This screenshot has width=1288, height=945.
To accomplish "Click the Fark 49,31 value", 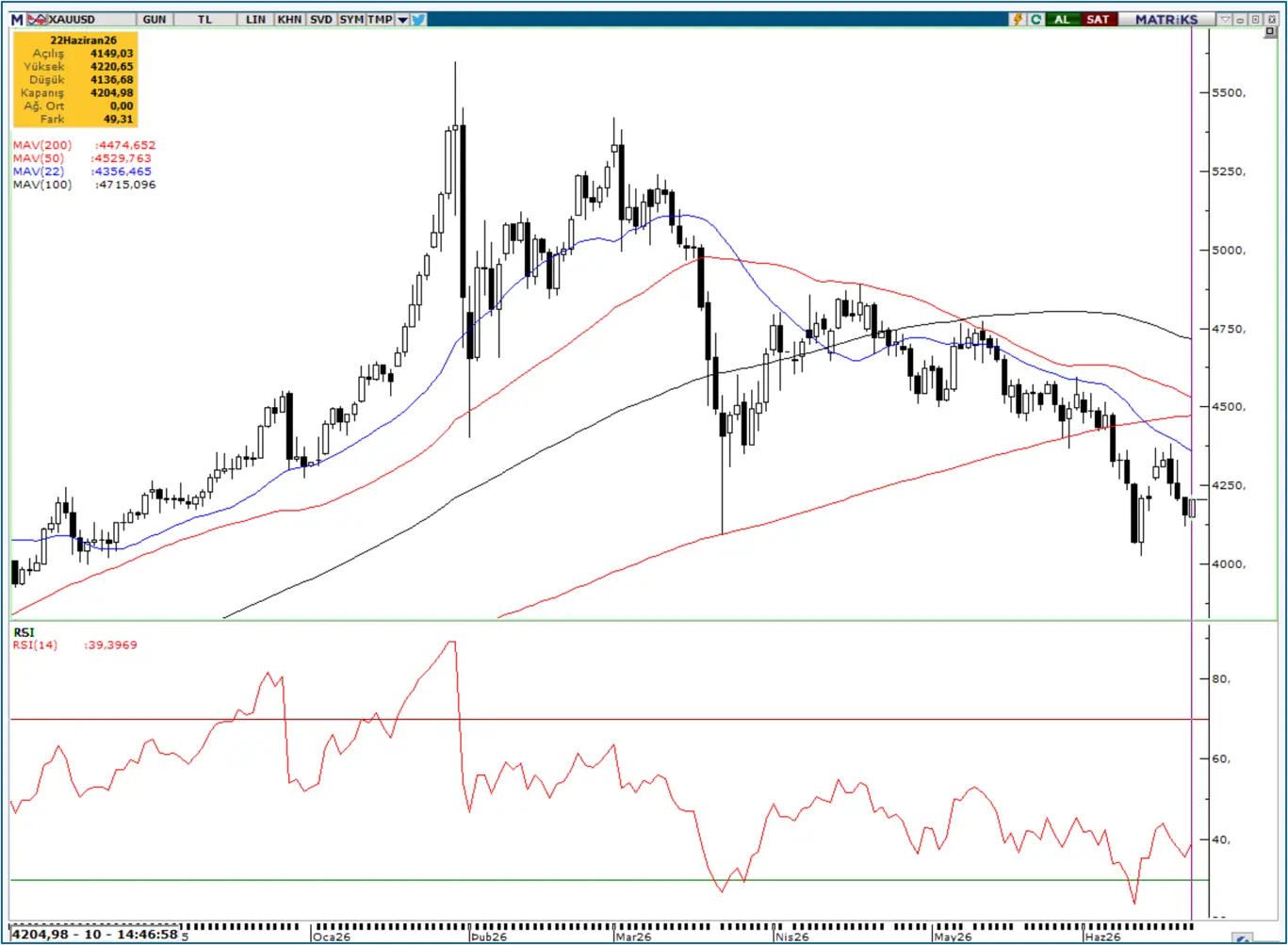I will tap(119, 120).
